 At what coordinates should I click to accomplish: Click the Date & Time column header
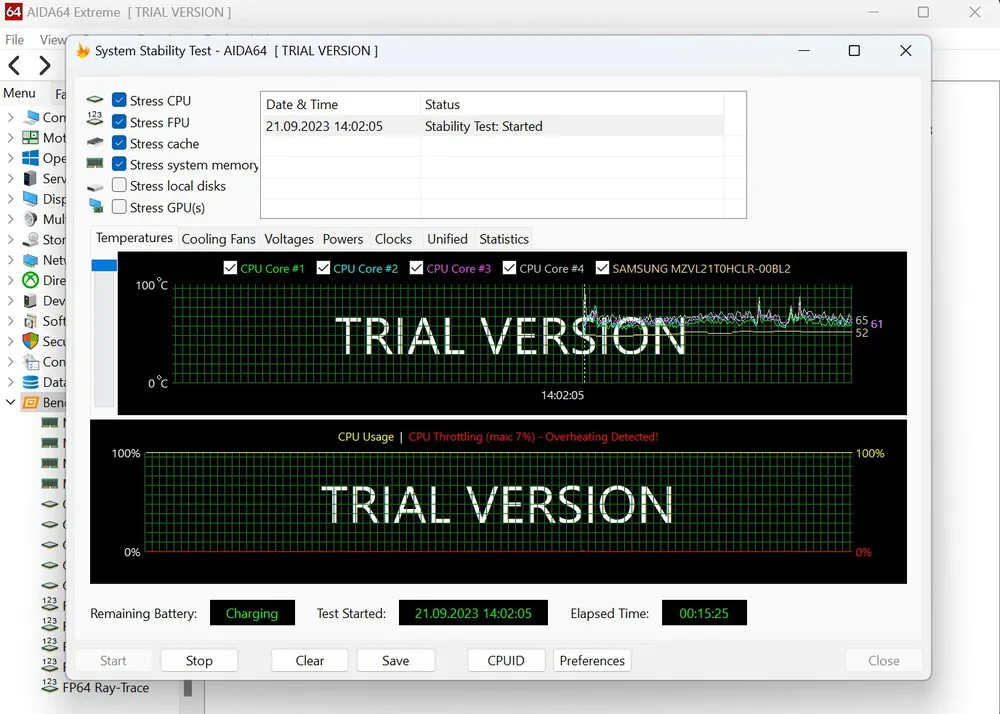click(341, 105)
